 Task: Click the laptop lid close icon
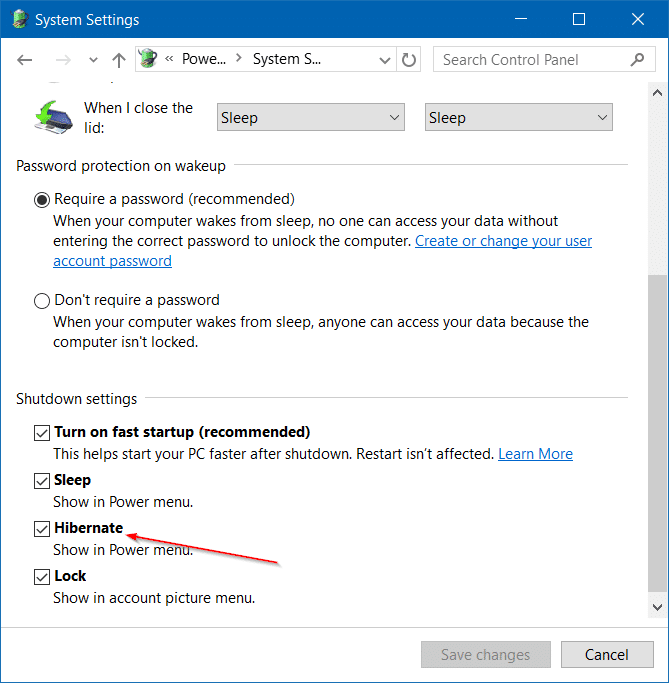click(x=53, y=117)
